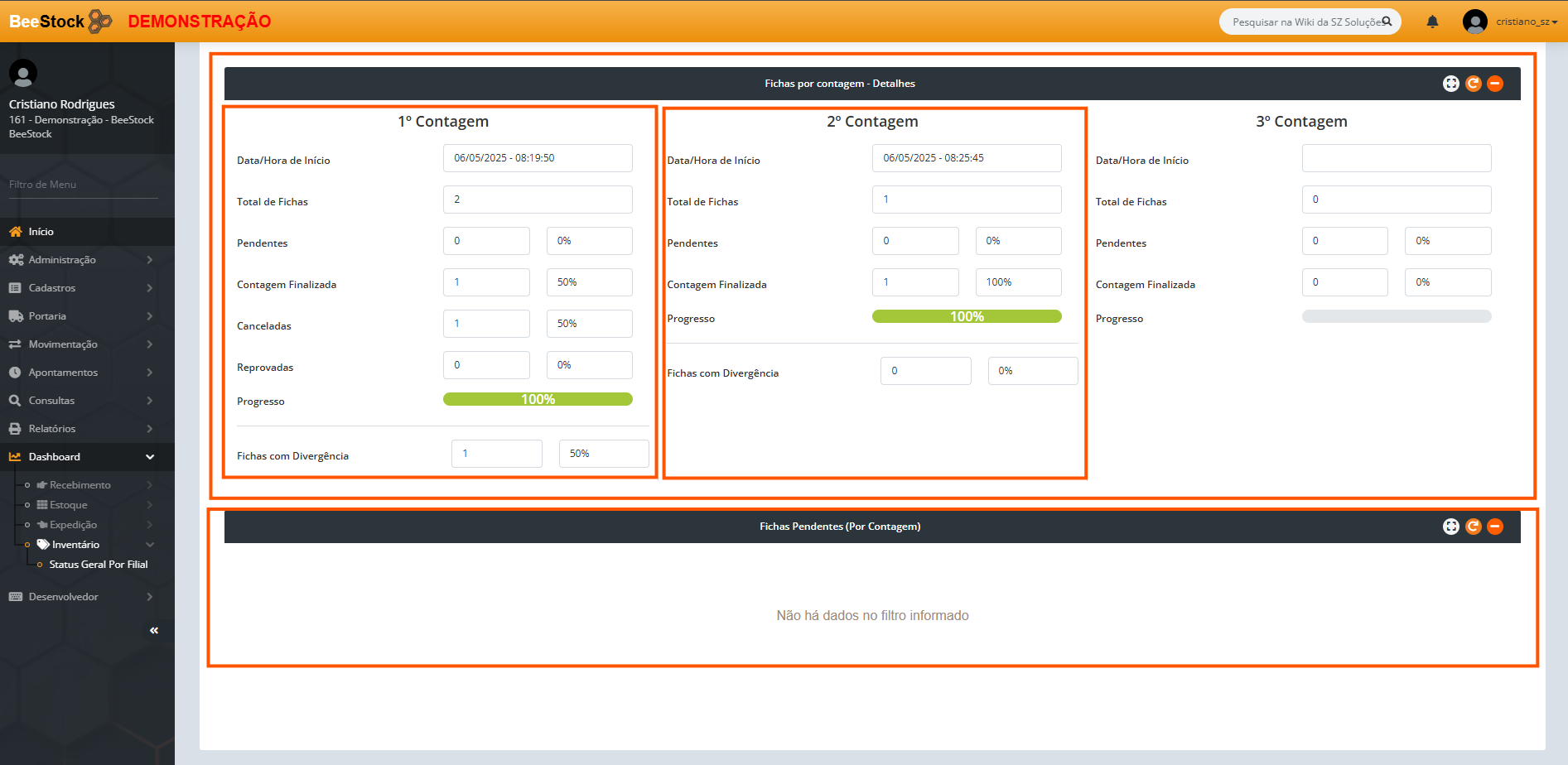Collapse the sidebar with double-arrow icon
The height and width of the screenshot is (765, 1568).
pos(154,631)
